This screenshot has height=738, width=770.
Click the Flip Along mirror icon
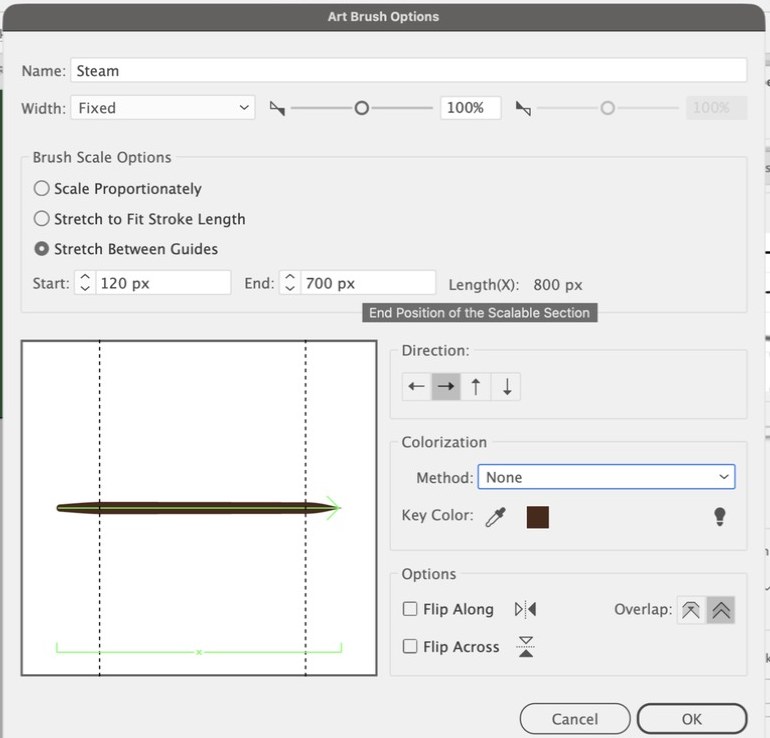pyautogui.click(x=525, y=609)
